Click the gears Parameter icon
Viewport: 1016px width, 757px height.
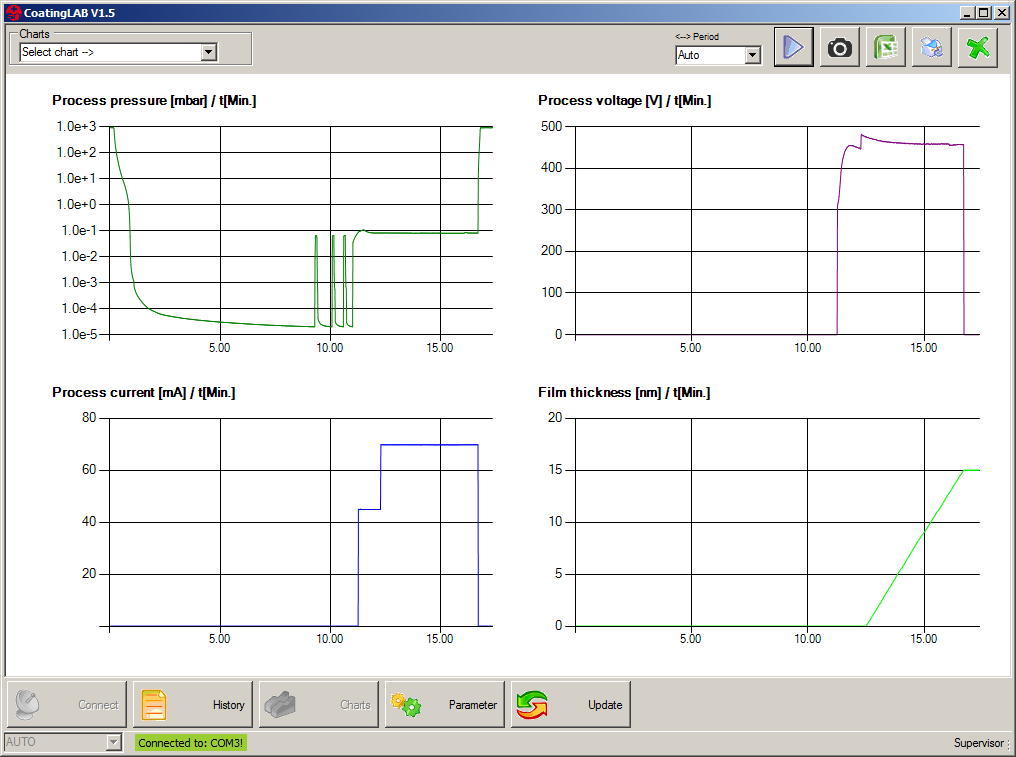pyautogui.click(x=406, y=705)
